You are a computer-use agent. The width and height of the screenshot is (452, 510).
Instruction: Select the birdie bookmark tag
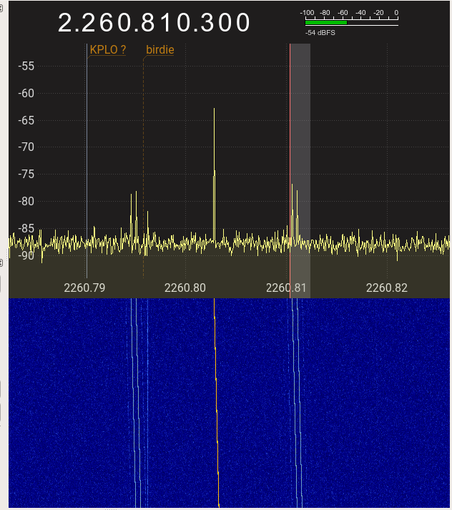click(160, 50)
